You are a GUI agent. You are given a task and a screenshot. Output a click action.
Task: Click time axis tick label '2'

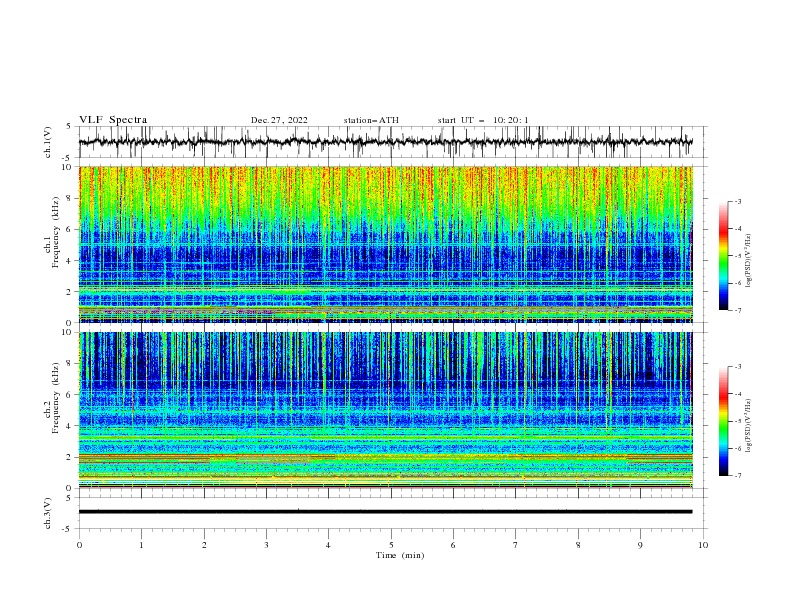[204, 545]
